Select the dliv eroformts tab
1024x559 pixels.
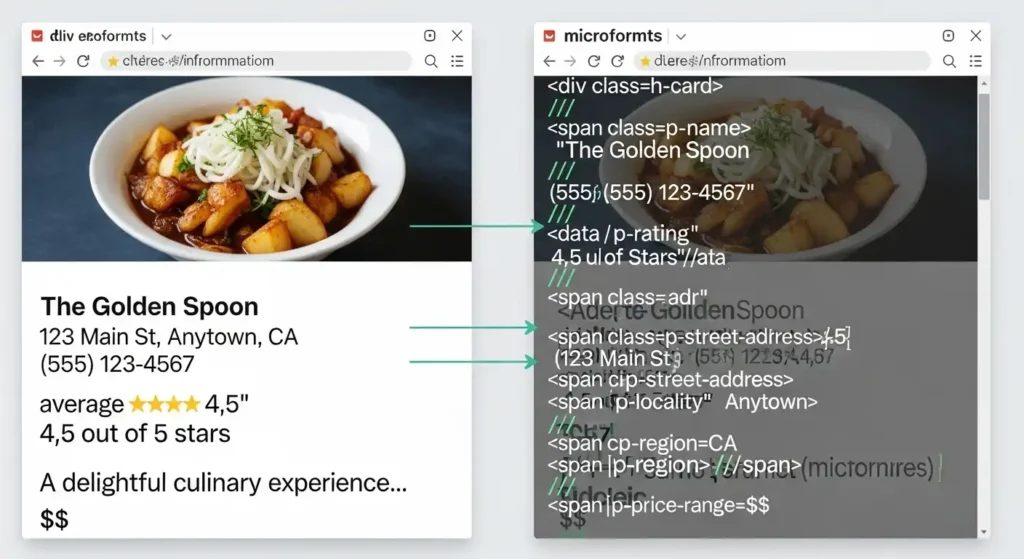pos(90,36)
